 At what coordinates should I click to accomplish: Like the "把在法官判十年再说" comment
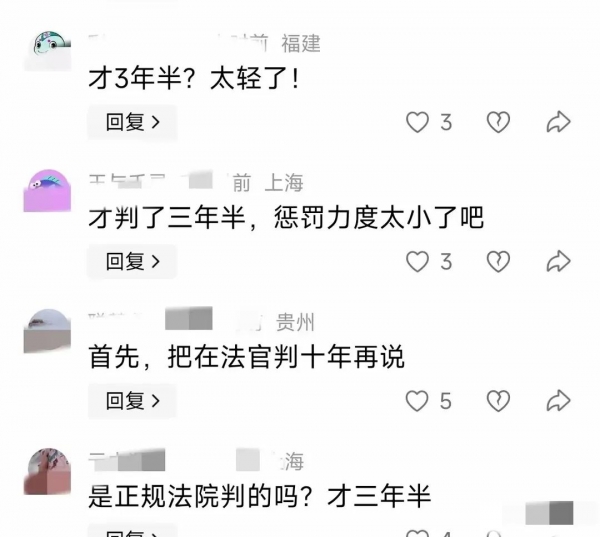[x=417, y=401]
